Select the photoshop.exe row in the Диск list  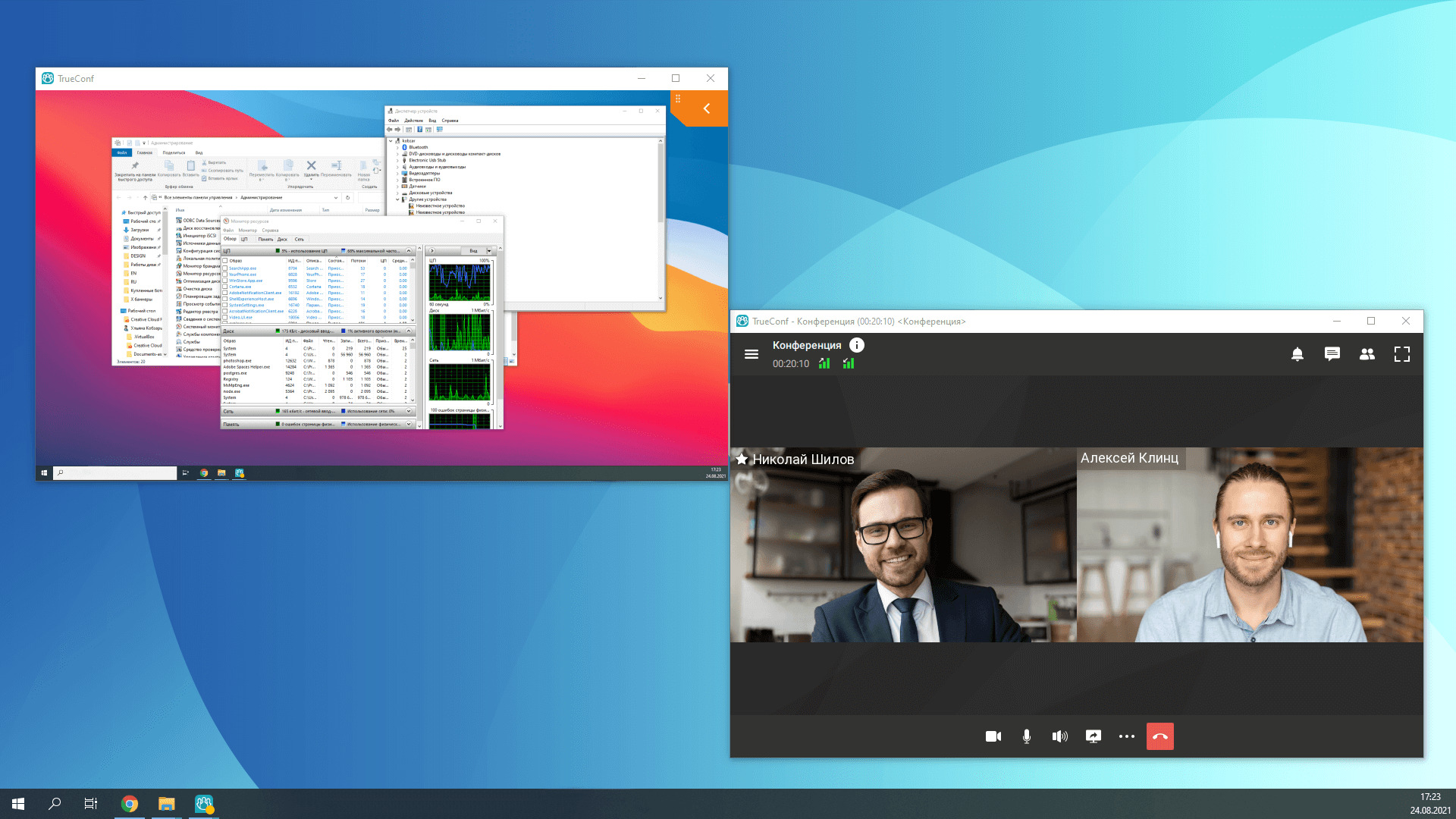click(x=314, y=361)
